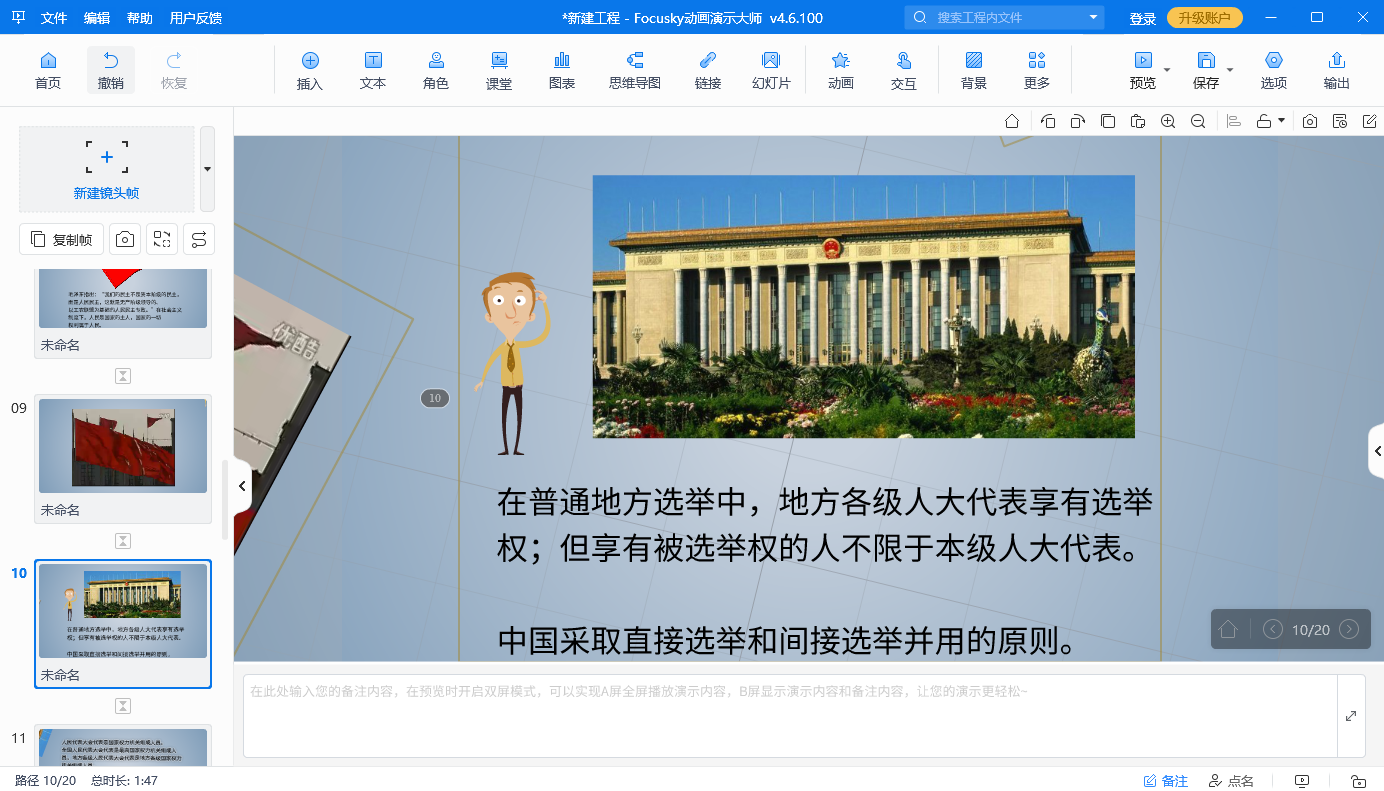Open the 背景 background settings

coord(974,70)
